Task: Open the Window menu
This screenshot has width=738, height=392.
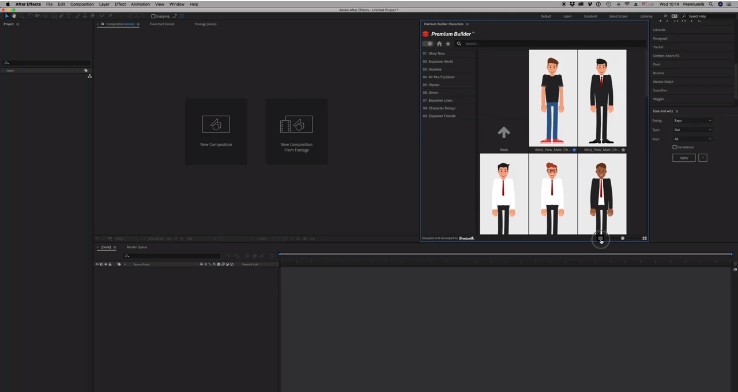Action: [177, 4]
